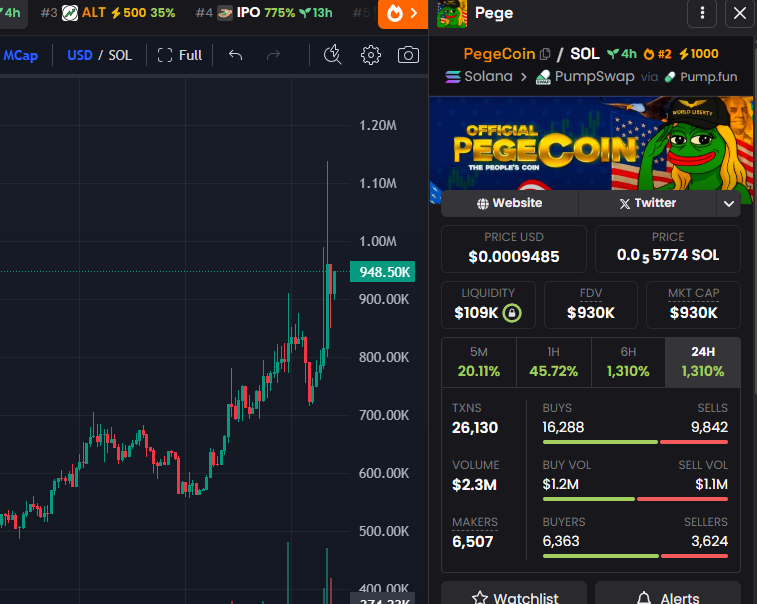Select the 6H timeframe tab
757x604 pixels.
coord(628,362)
